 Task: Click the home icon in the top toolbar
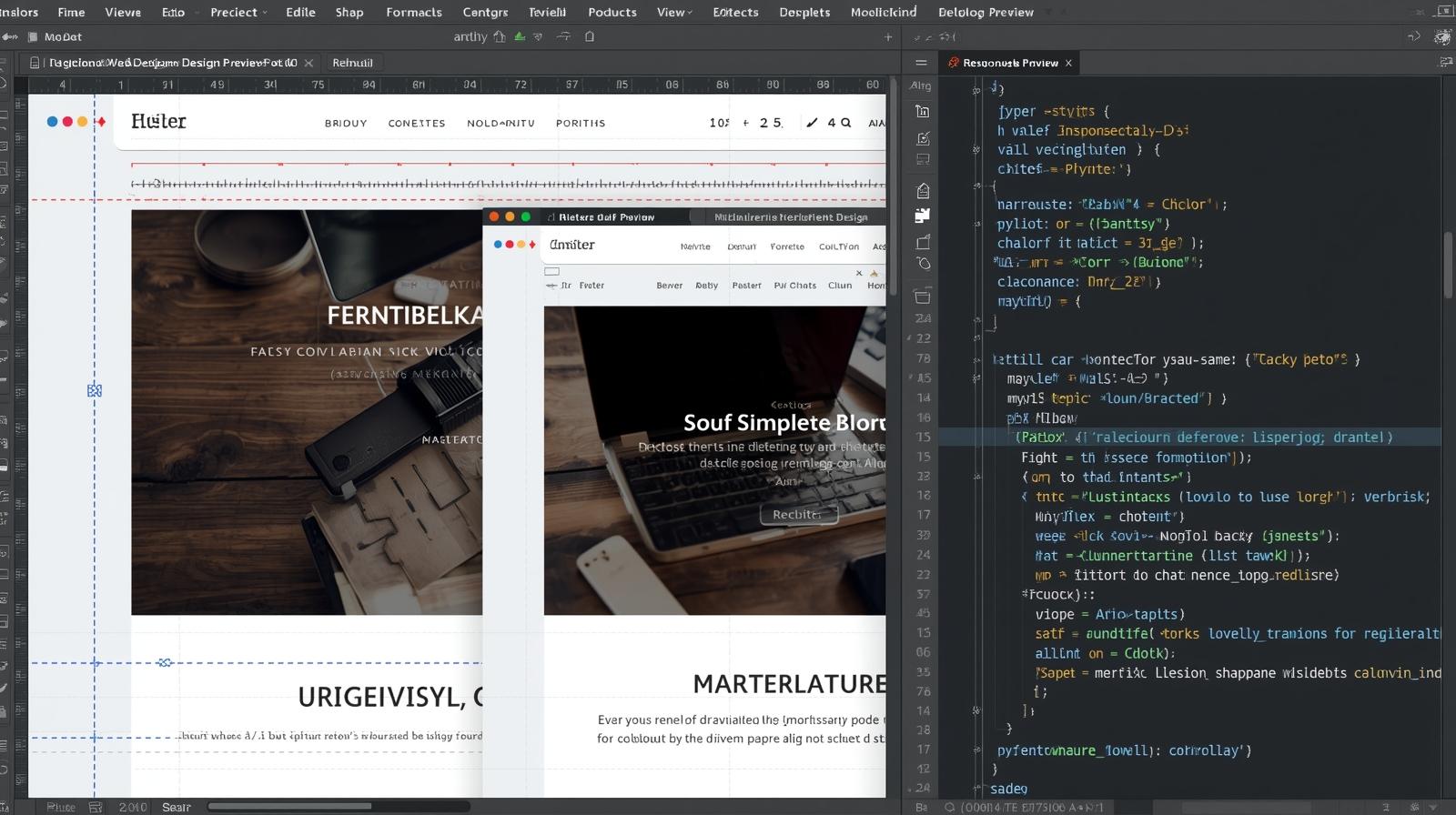[499, 37]
